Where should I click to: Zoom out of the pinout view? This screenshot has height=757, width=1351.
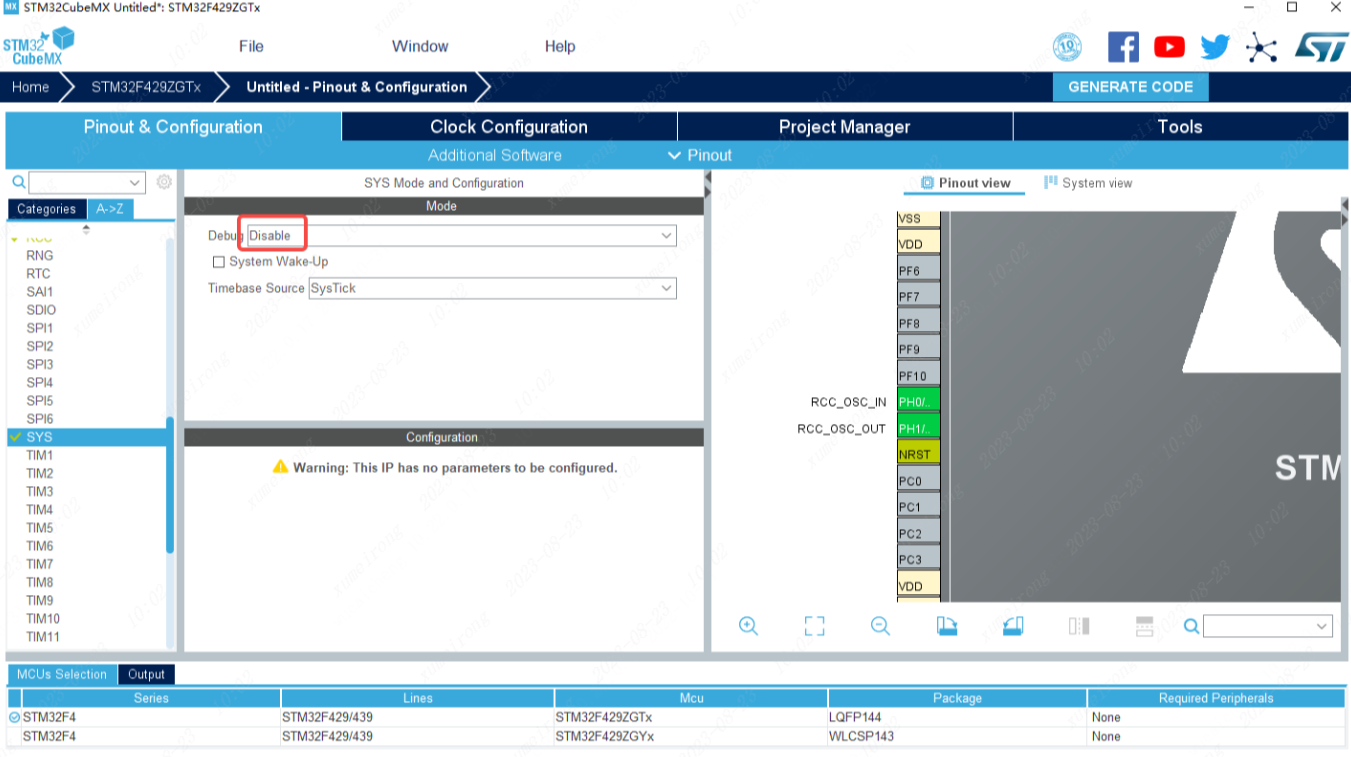880,626
